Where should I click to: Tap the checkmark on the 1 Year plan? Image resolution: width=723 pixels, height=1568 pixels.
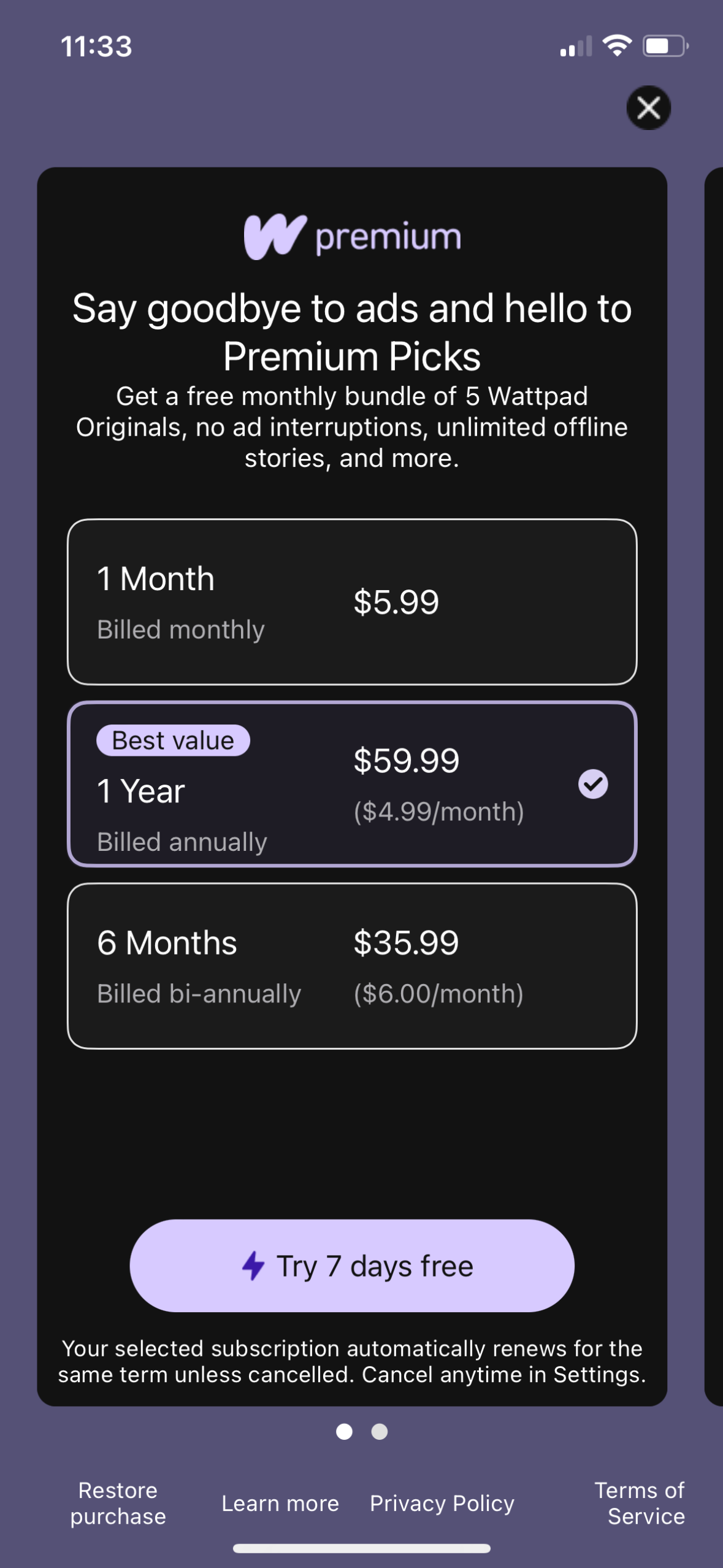pos(593,784)
